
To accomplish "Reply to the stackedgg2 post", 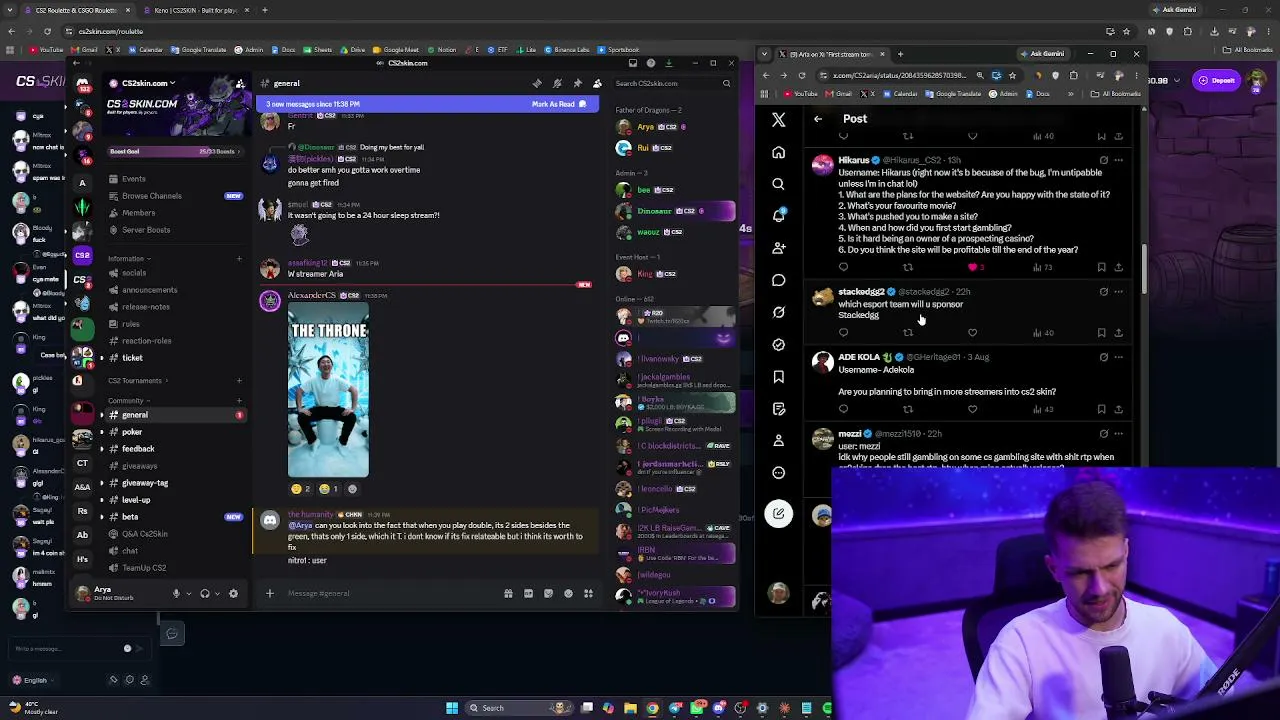I will (x=843, y=332).
